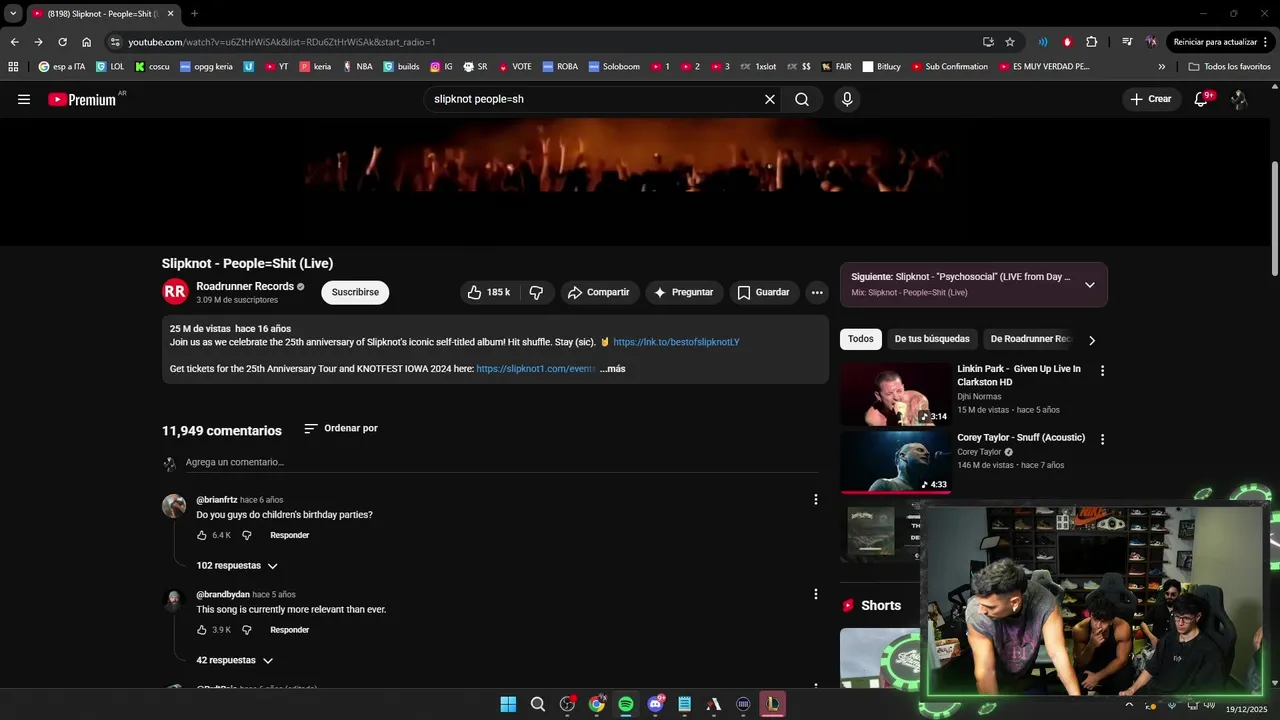Show more filter chips with right arrow
1280x720 pixels.
point(1092,340)
